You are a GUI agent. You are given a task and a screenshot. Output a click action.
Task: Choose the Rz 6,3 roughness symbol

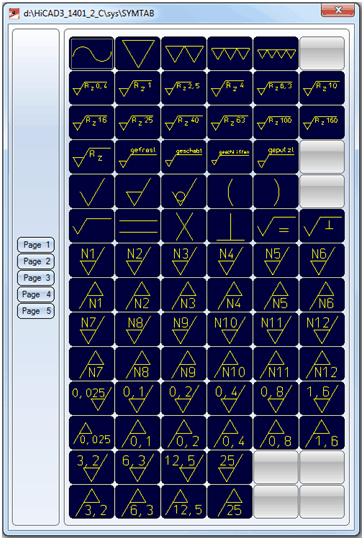coord(276,88)
